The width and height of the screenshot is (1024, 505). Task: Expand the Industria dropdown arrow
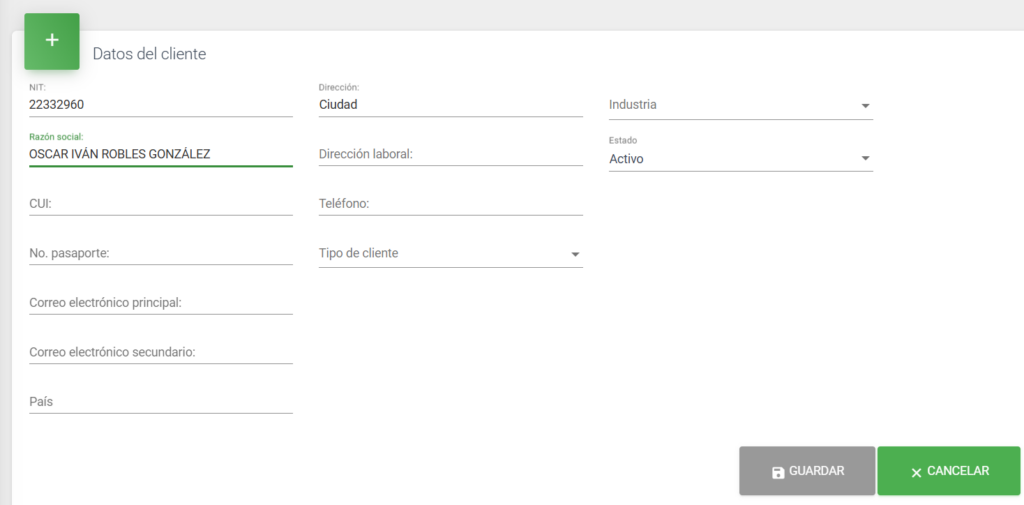point(865,106)
